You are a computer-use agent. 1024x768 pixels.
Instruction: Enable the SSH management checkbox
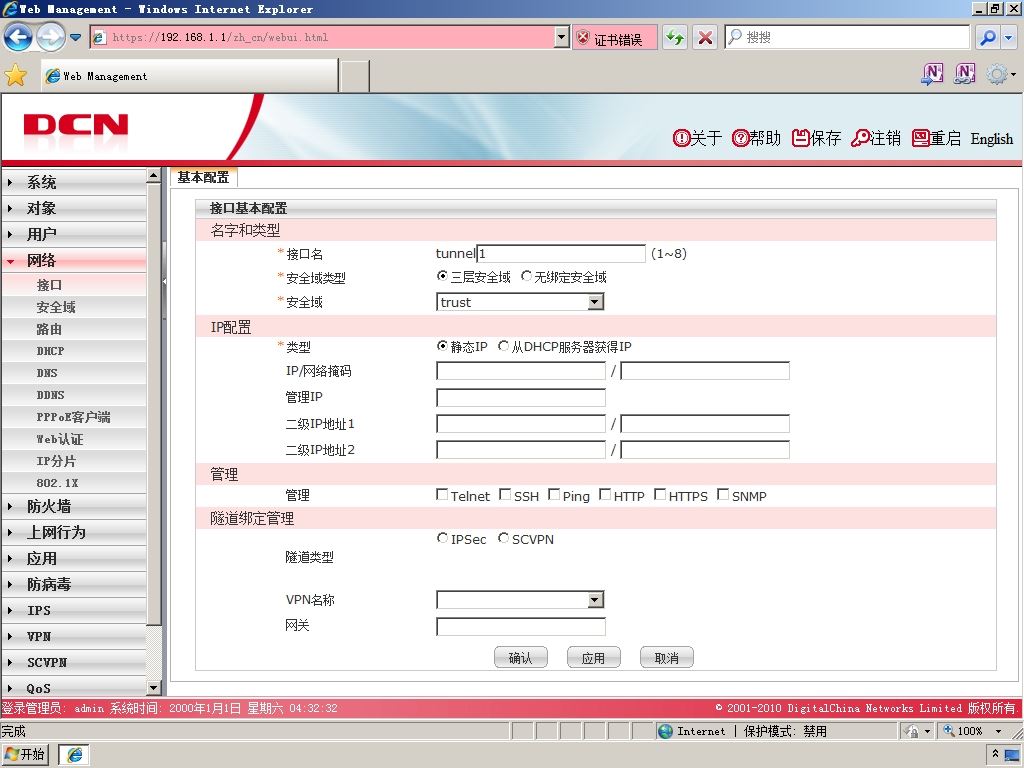click(x=505, y=495)
